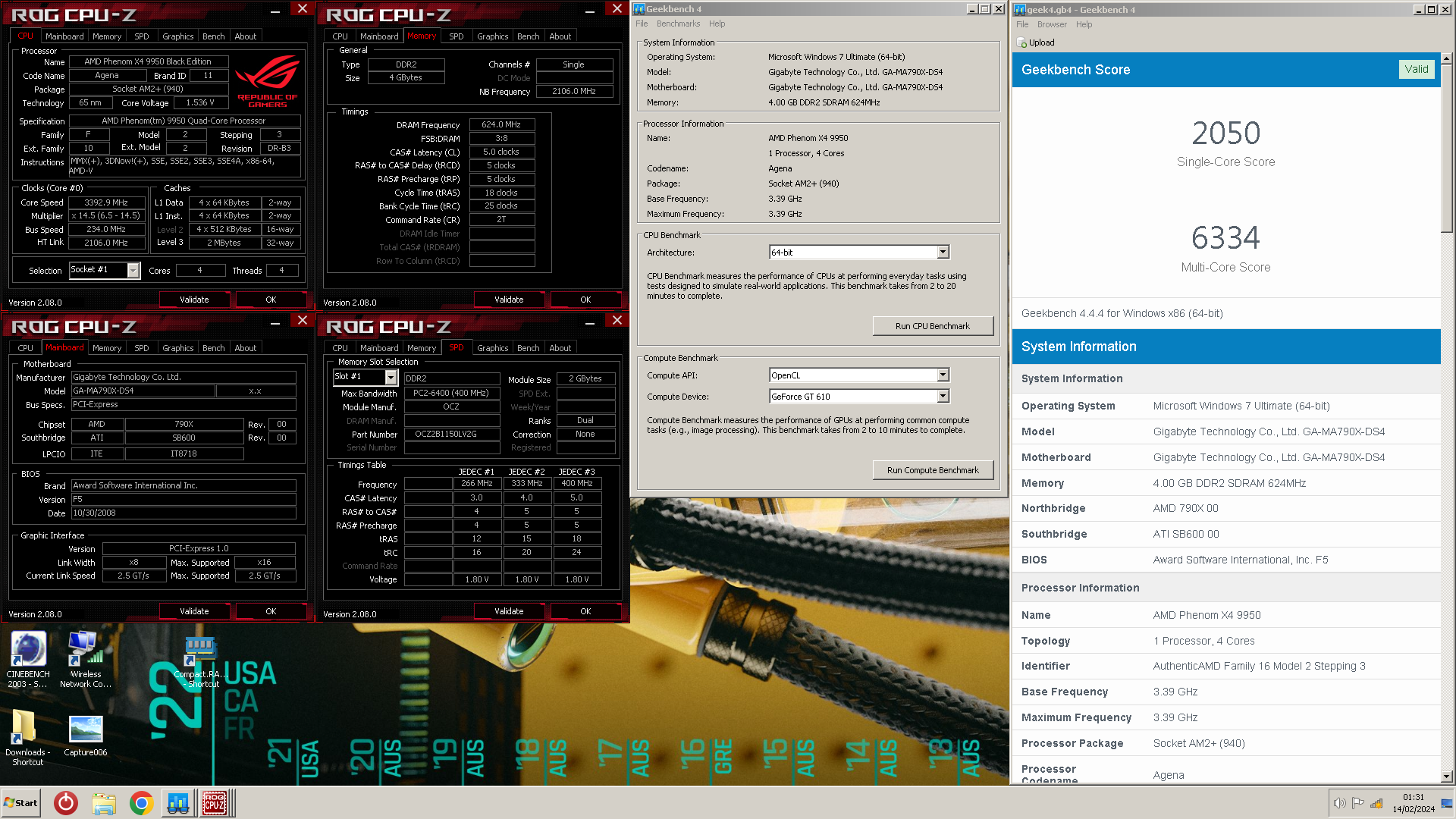The image size is (1456, 819).
Task: Click the DRAM Frequency 624.0 MHz field
Action: 502,124
